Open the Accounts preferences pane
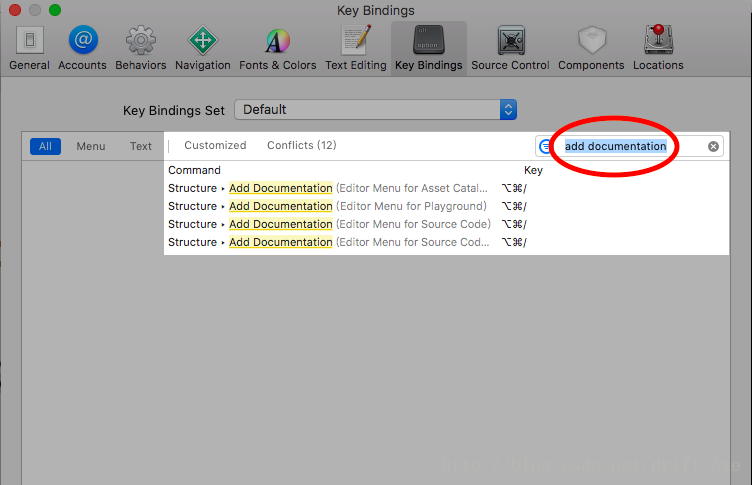Image resolution: width=752 pixels, height=485 pixels. pos(82,48)
